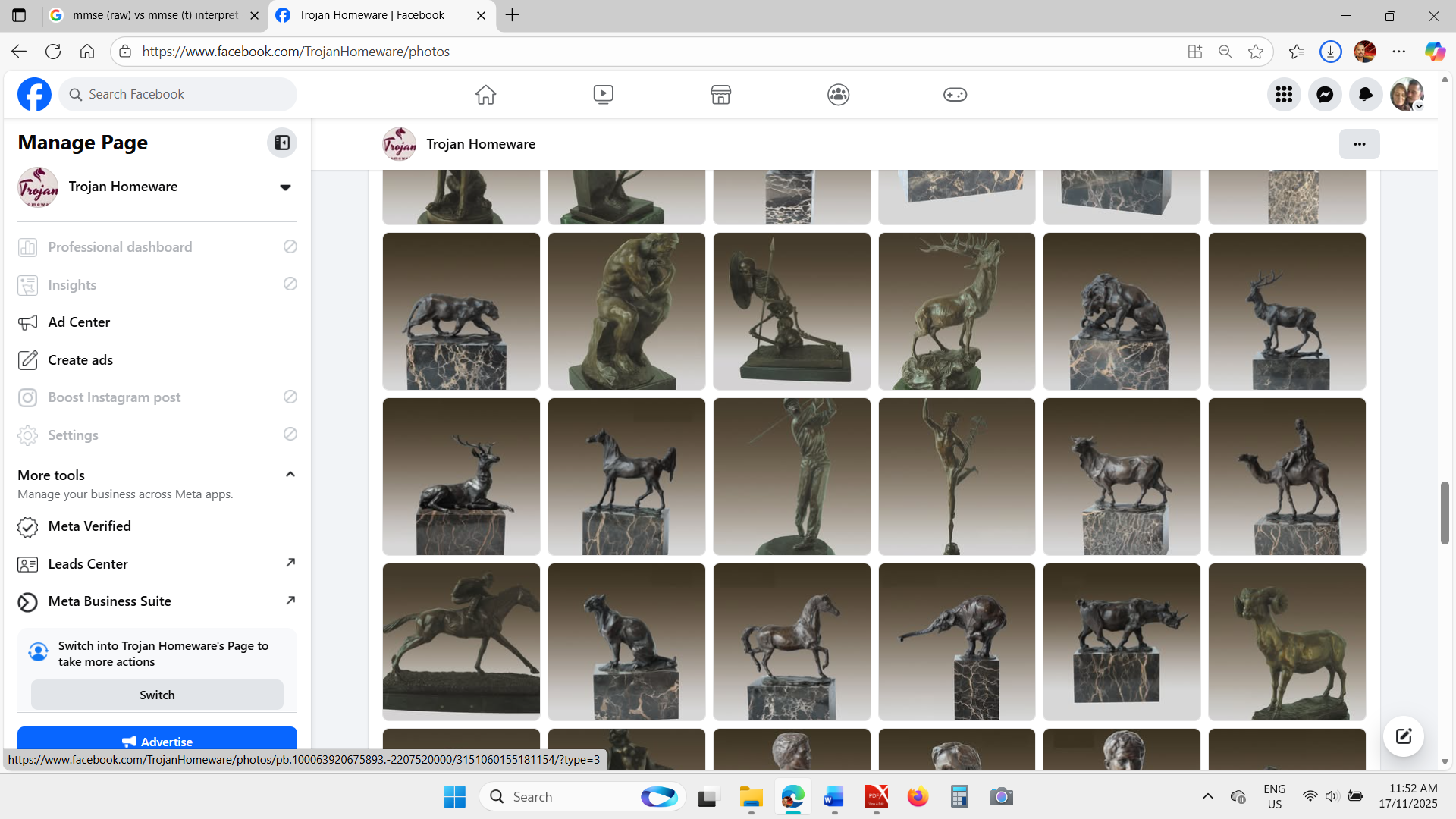The image size is (1456, 819).
Task: Open Firefox from the taskbar
Action: coord(918,797)
